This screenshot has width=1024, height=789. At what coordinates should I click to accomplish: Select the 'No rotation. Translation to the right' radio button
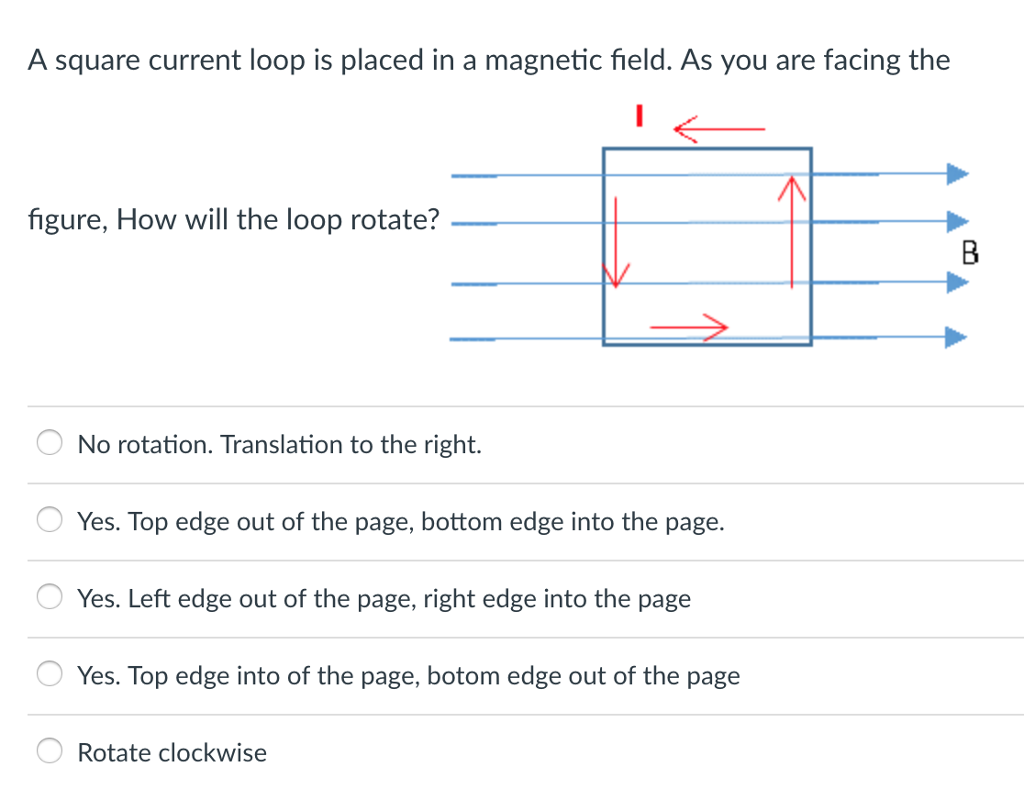tap(48, 441)
